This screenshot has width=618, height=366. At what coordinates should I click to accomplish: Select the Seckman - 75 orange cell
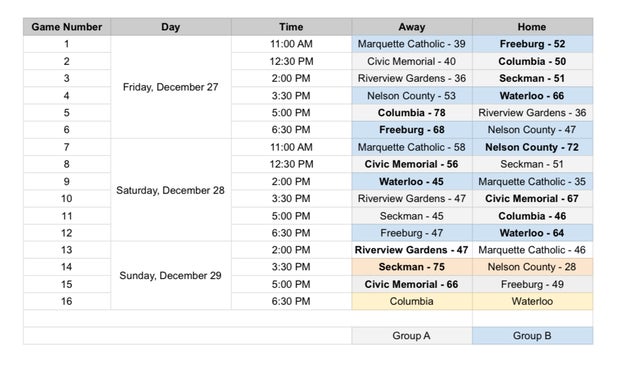click(x=412, y=267)
